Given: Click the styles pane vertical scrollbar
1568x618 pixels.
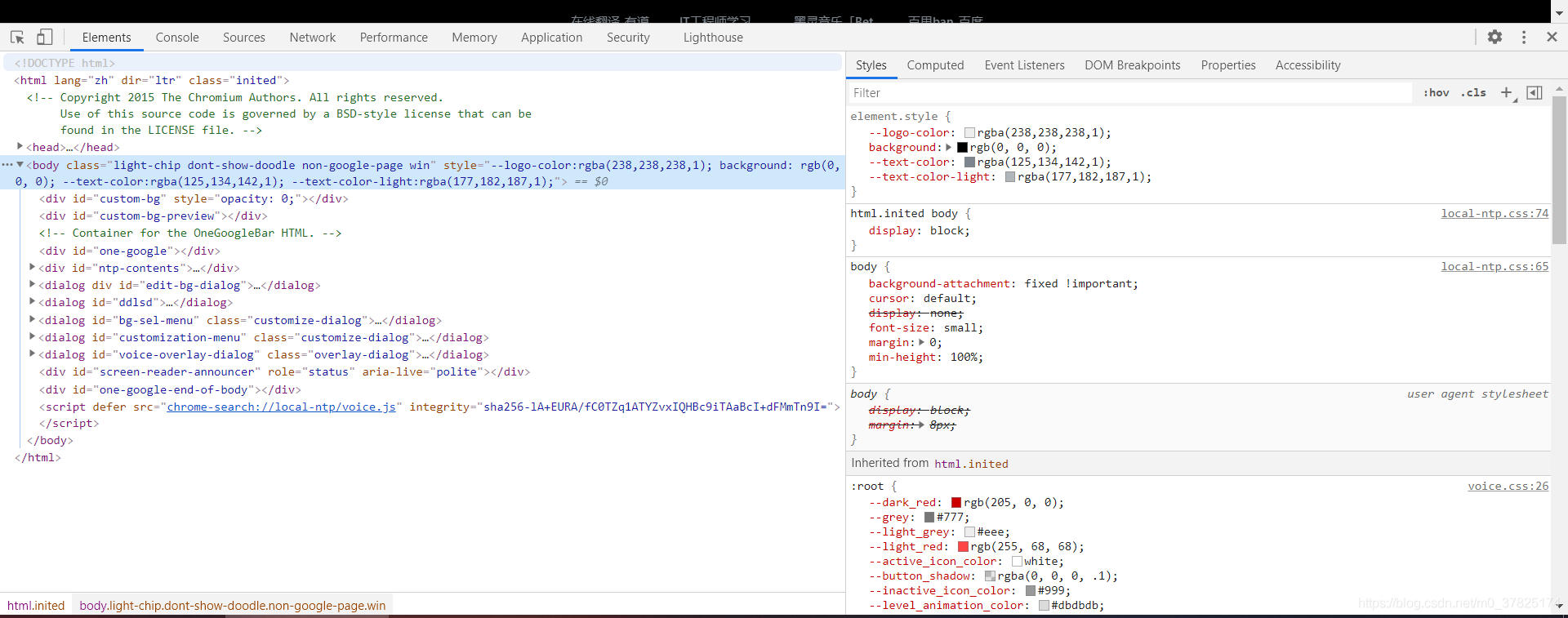Looking at the screenshot, I should [x=1559, y=170].
